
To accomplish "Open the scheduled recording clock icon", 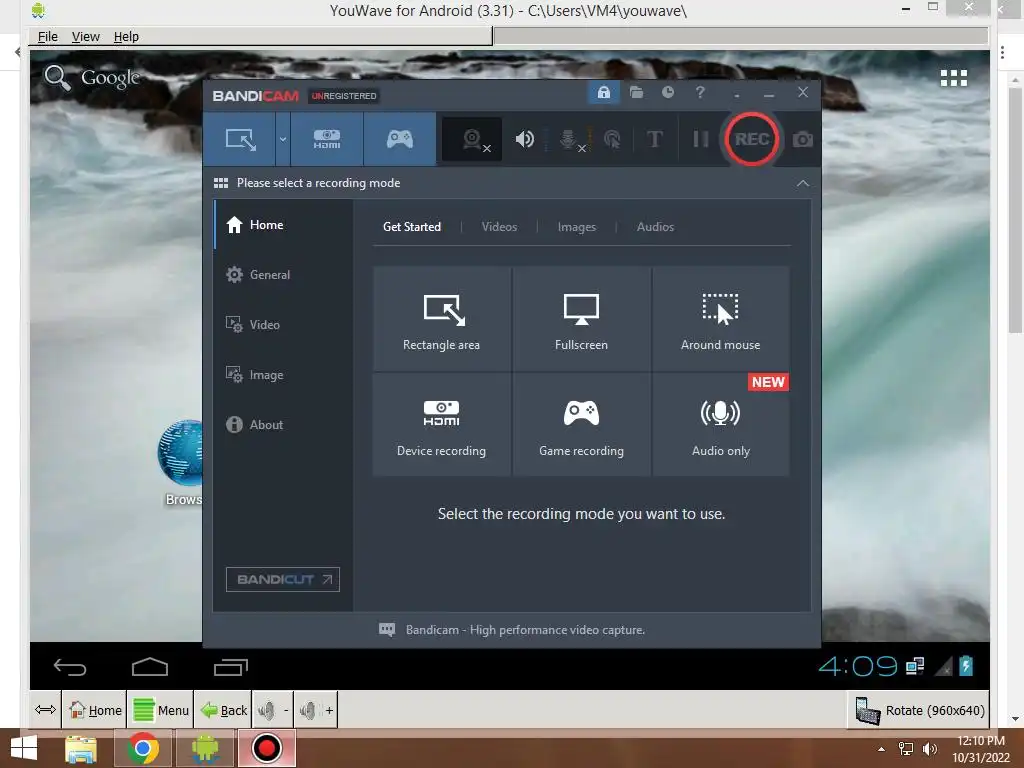I will point(667,92).
